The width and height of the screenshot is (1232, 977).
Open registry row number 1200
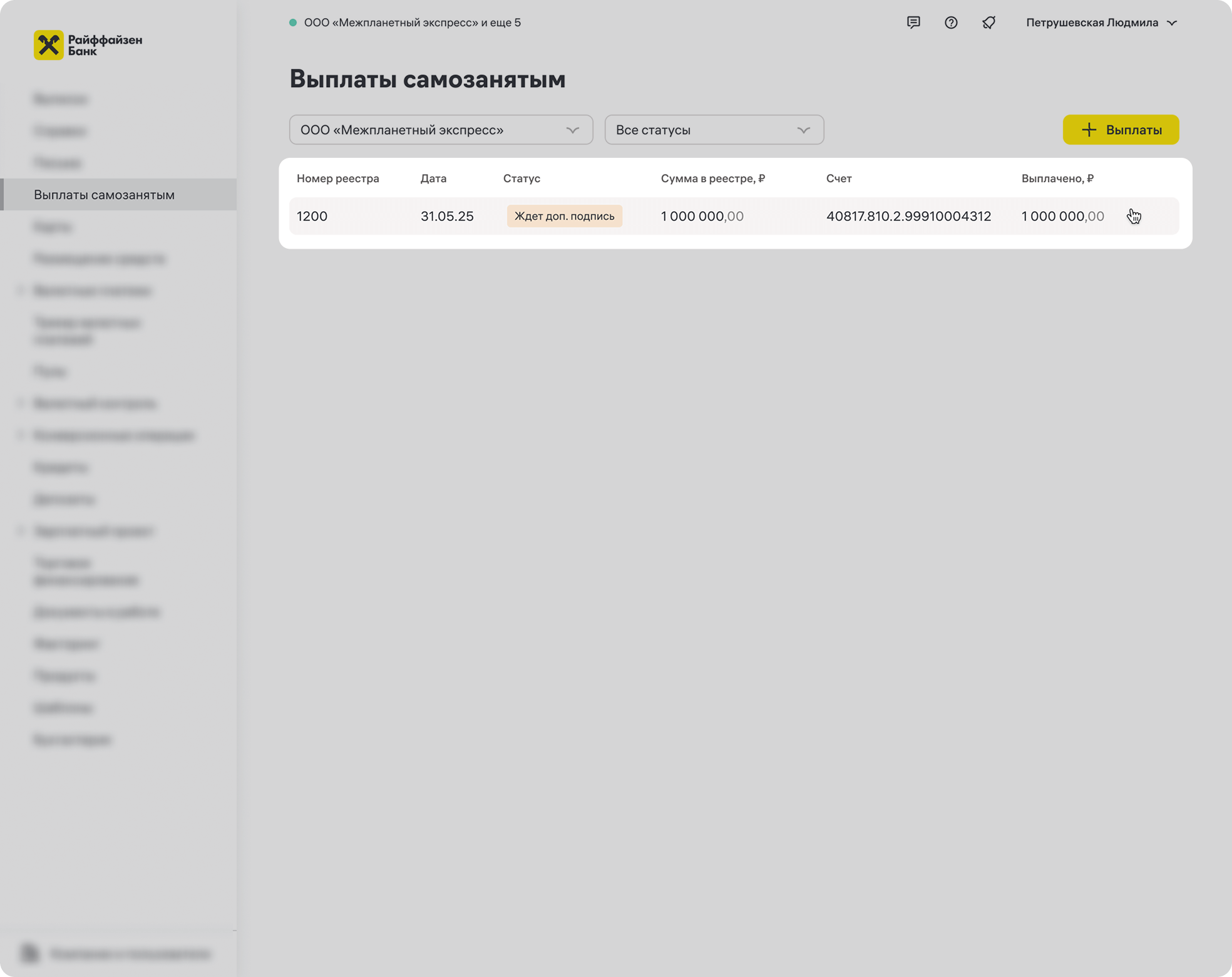click(312, 216)
